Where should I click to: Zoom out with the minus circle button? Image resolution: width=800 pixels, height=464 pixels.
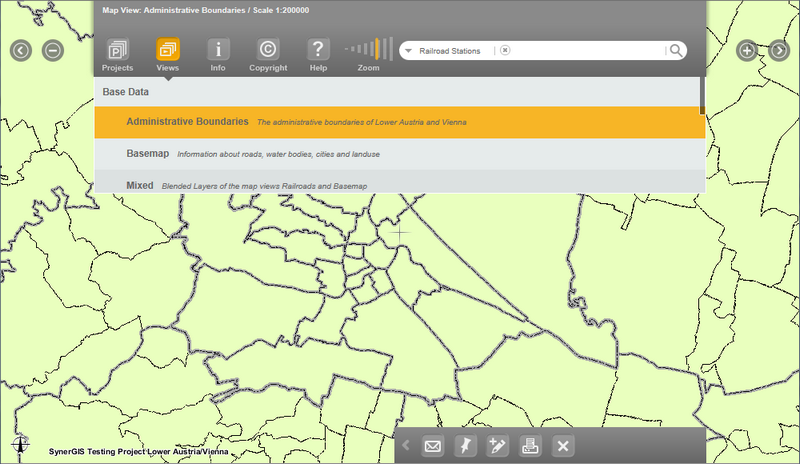pos(53,51)
